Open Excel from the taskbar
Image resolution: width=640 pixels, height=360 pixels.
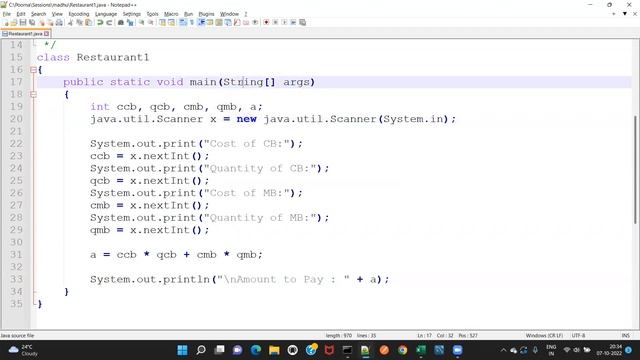(x=421, y=350)
